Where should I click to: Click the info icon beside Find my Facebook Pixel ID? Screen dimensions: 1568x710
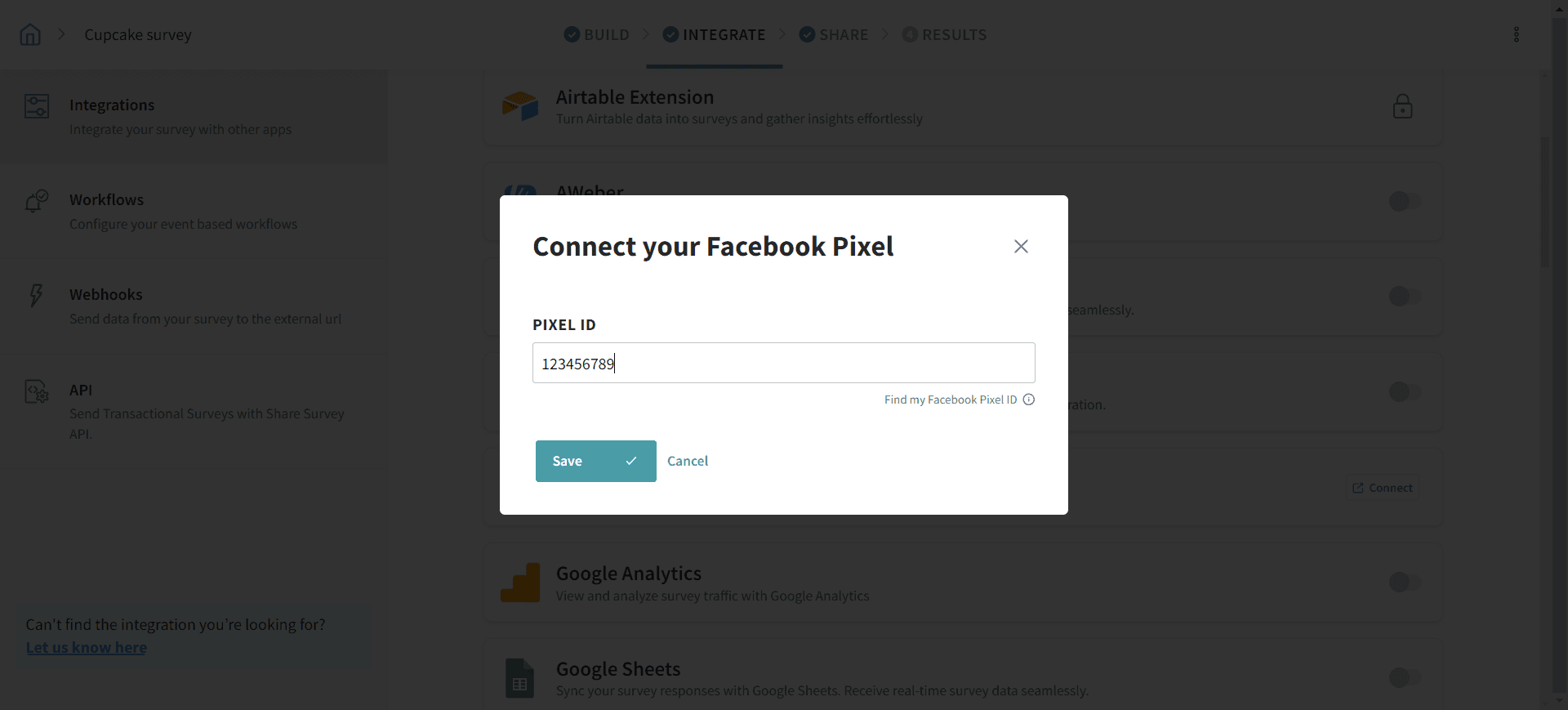[x=1028, y=400]
